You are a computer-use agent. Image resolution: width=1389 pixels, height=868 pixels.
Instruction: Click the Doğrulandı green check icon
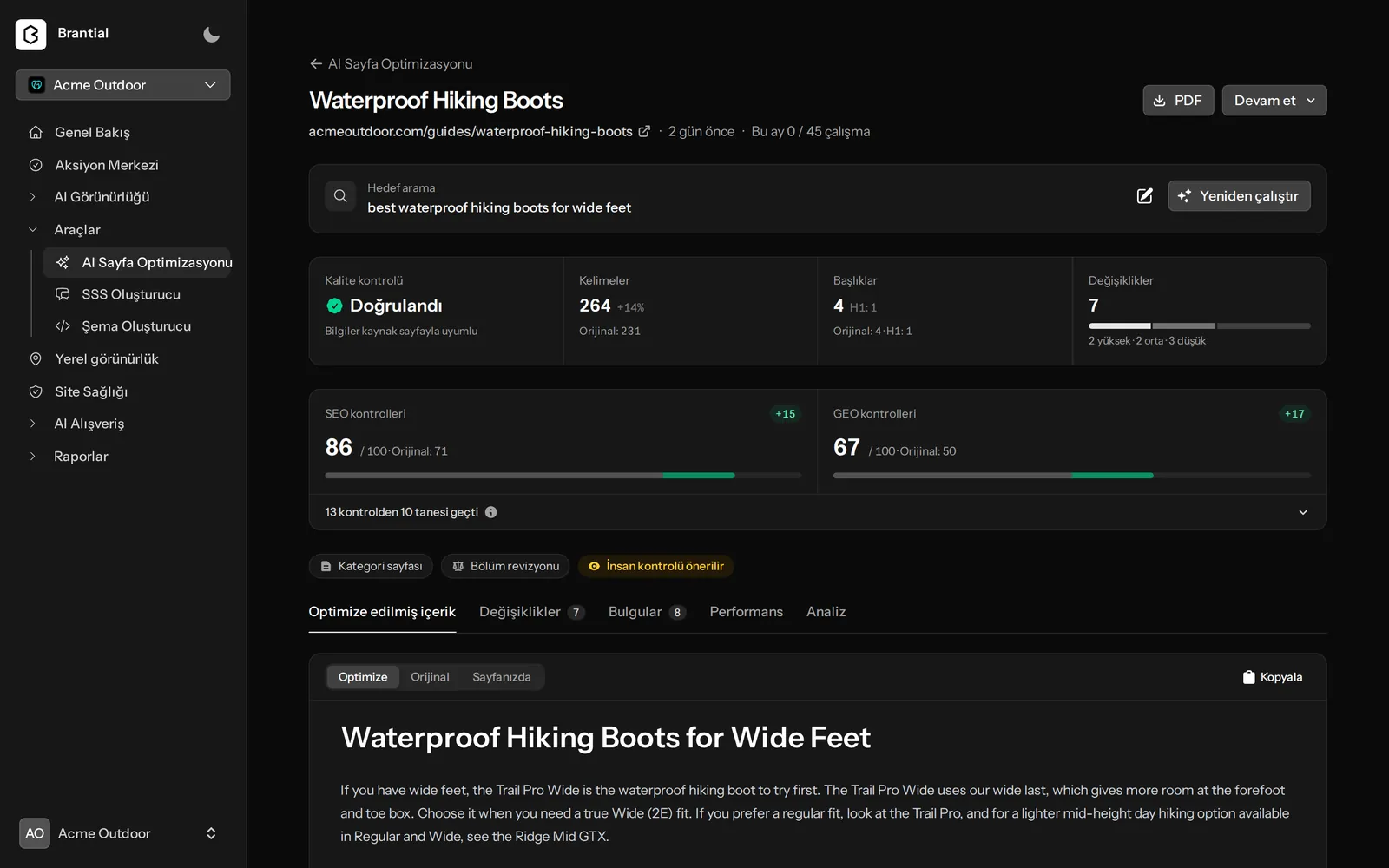(334, 306)
